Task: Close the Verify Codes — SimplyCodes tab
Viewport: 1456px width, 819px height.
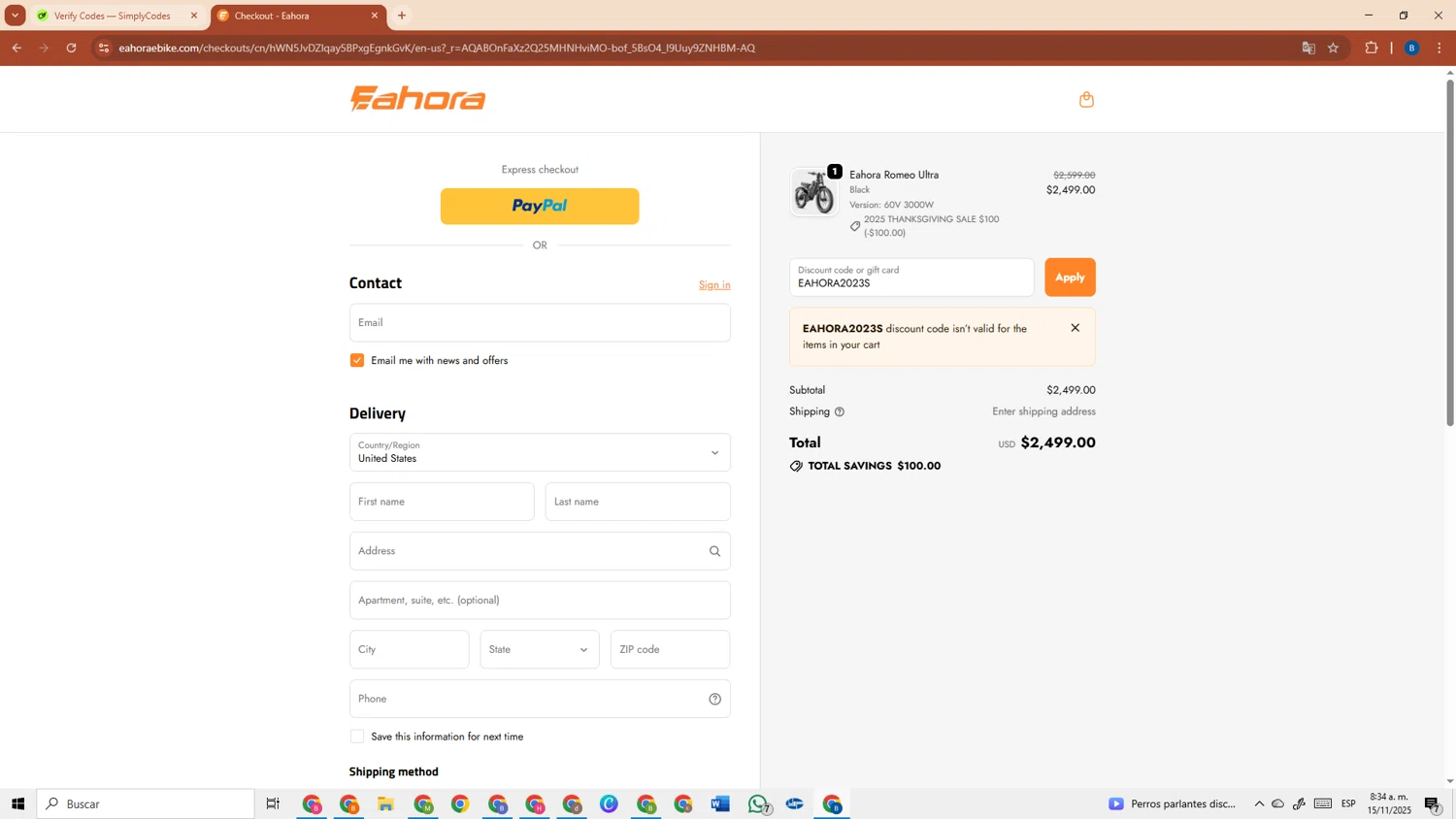Action: [193, 16]
